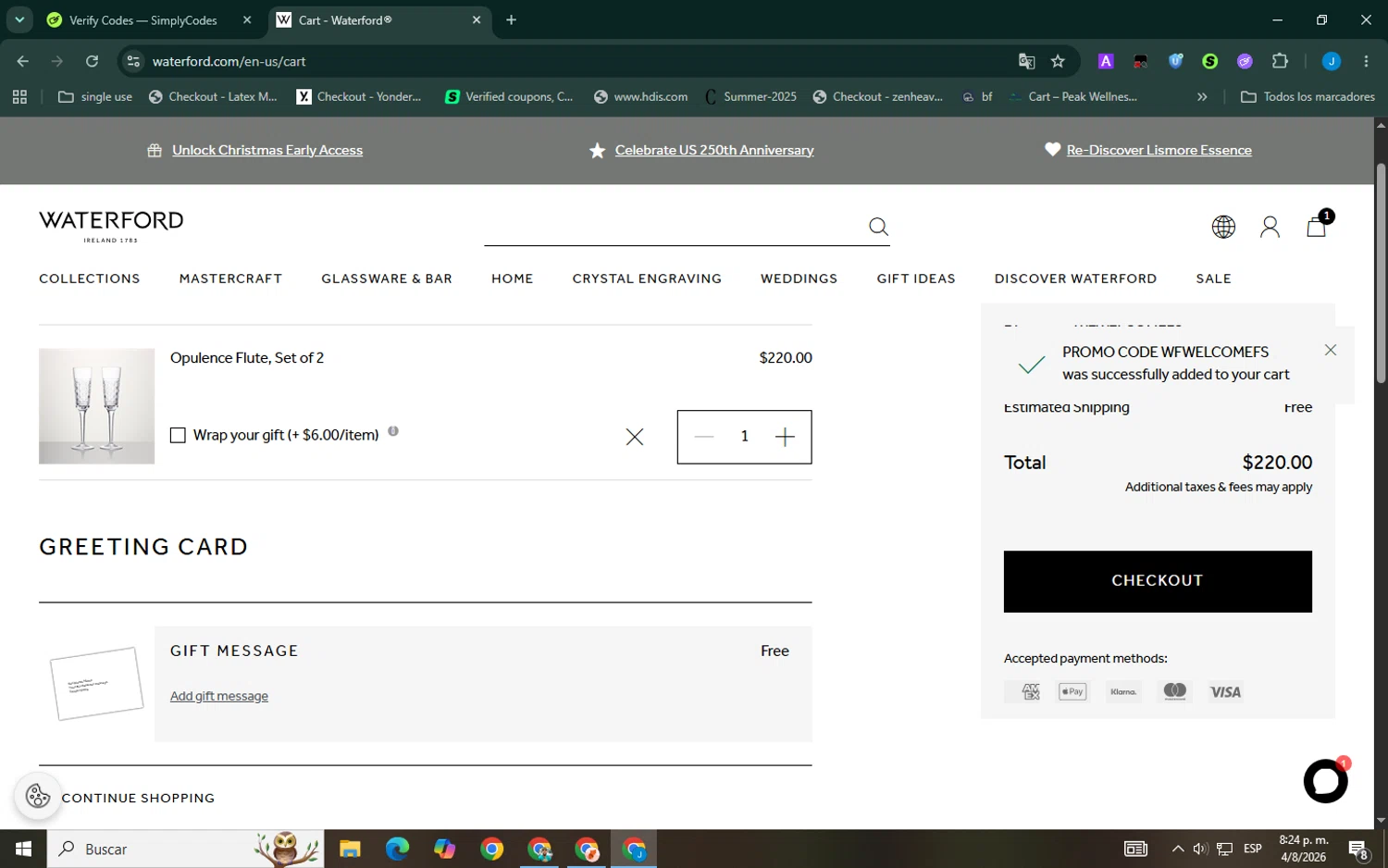Switch ESP keyboard language indicator
The height and width of the screenshot is (868, 1388).
click(1253, 849)
